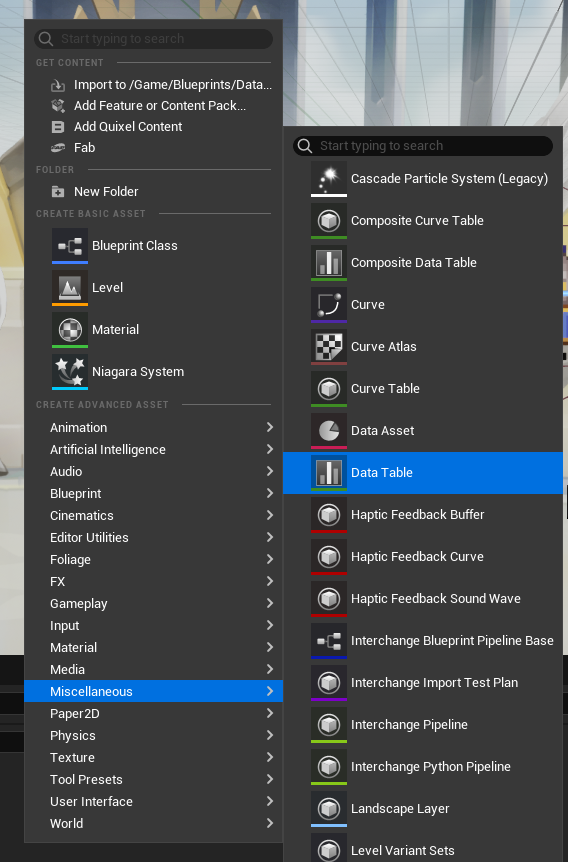Expand the Gameplay submenu chevron
Viewport: 568px width, 862px height.
269,603
